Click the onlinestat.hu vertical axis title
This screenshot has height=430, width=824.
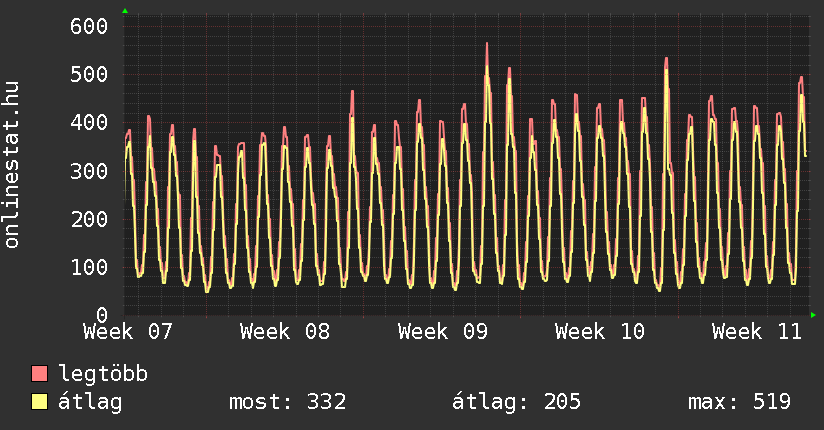(13, 165)
